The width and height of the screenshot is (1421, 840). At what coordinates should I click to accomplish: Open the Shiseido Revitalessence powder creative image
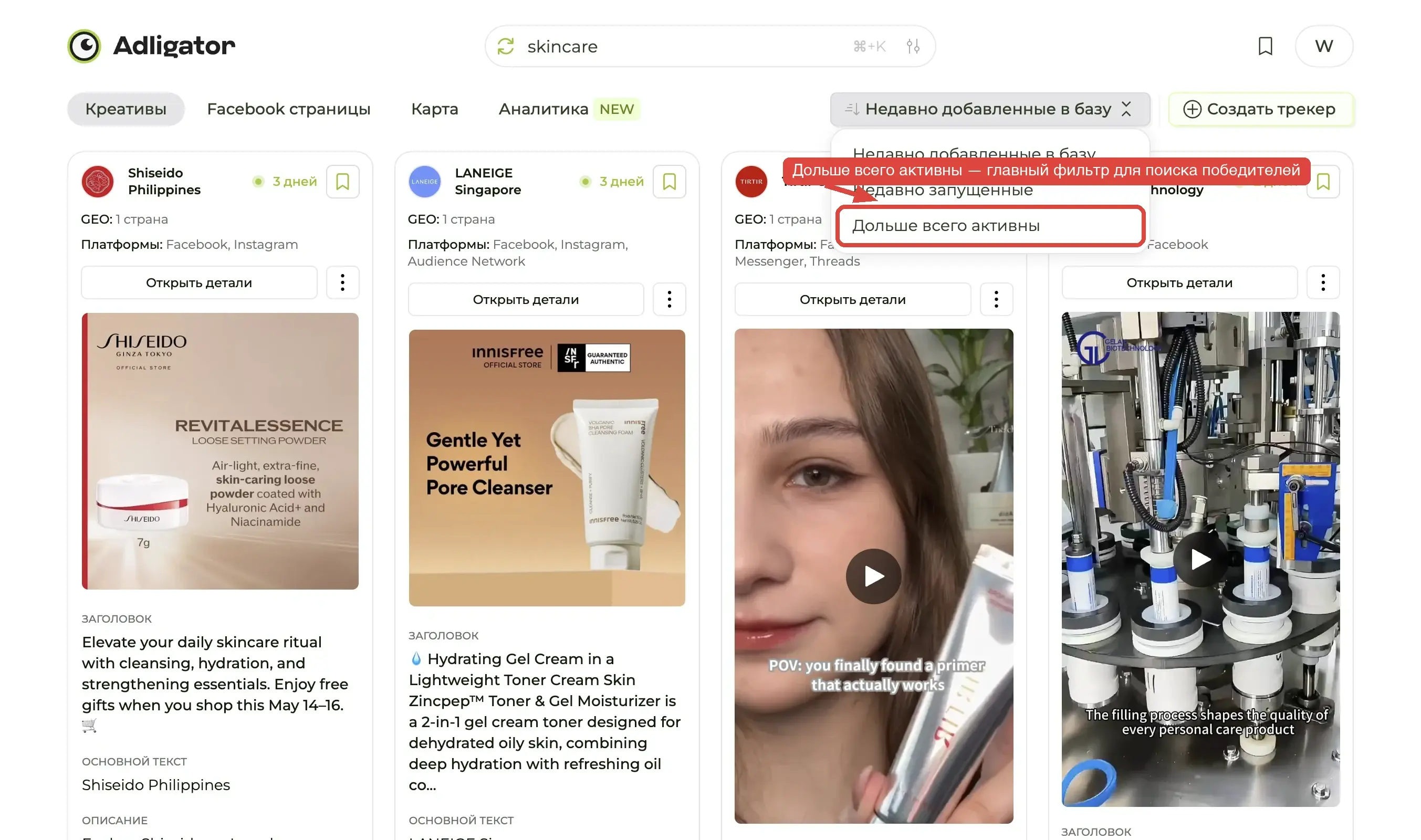(x=220, y=451)
